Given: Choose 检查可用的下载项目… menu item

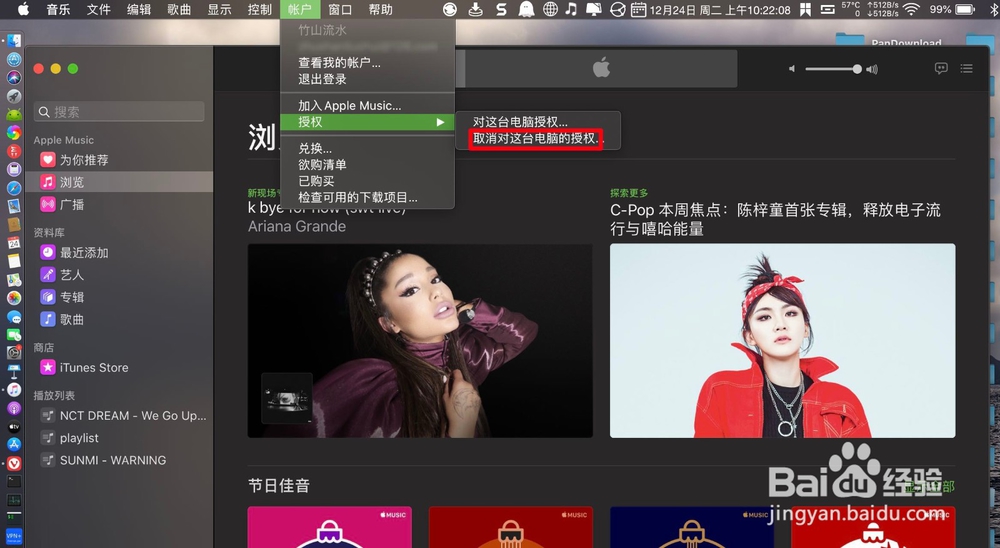Looking at the screenshot, I should pyautogui.click(x=367, y=198).
